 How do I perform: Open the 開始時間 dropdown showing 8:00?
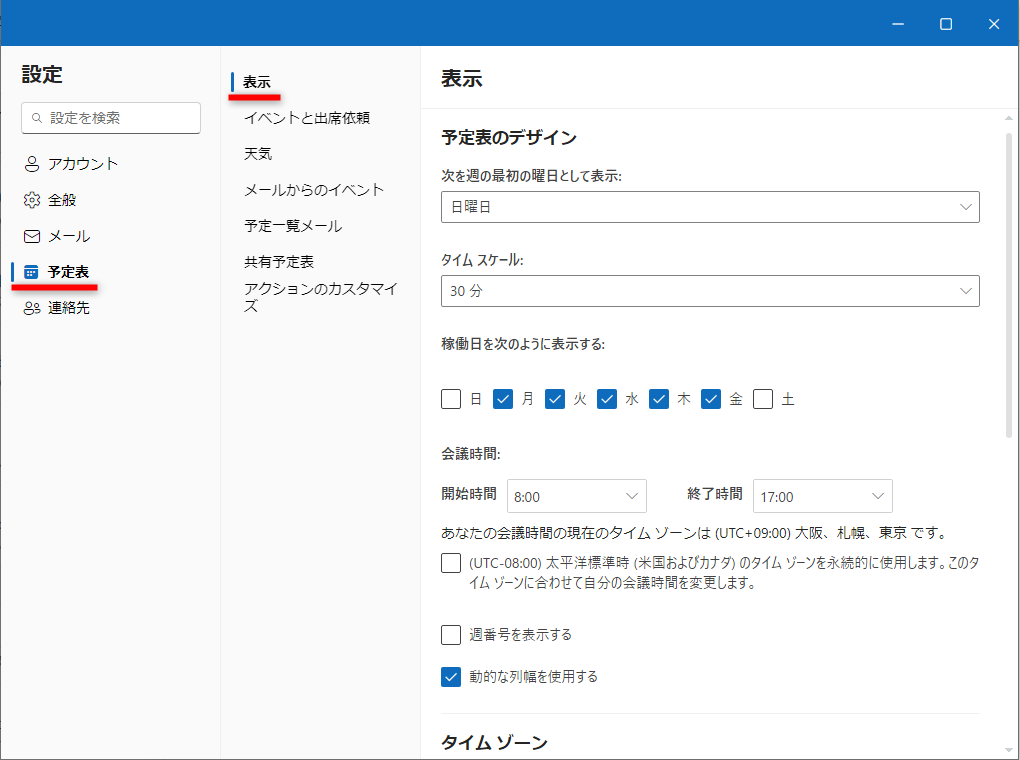(x=577, y=495)
